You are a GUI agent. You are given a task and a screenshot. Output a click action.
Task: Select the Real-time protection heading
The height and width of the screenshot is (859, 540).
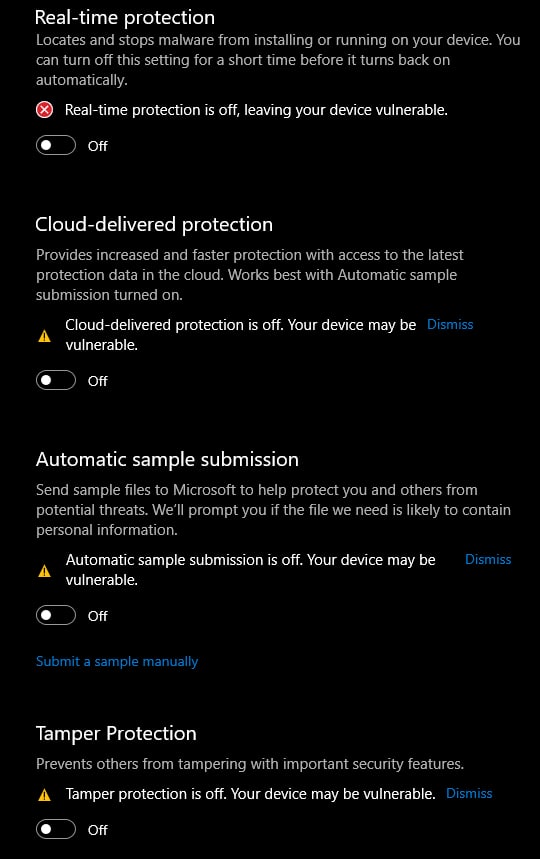125,18
